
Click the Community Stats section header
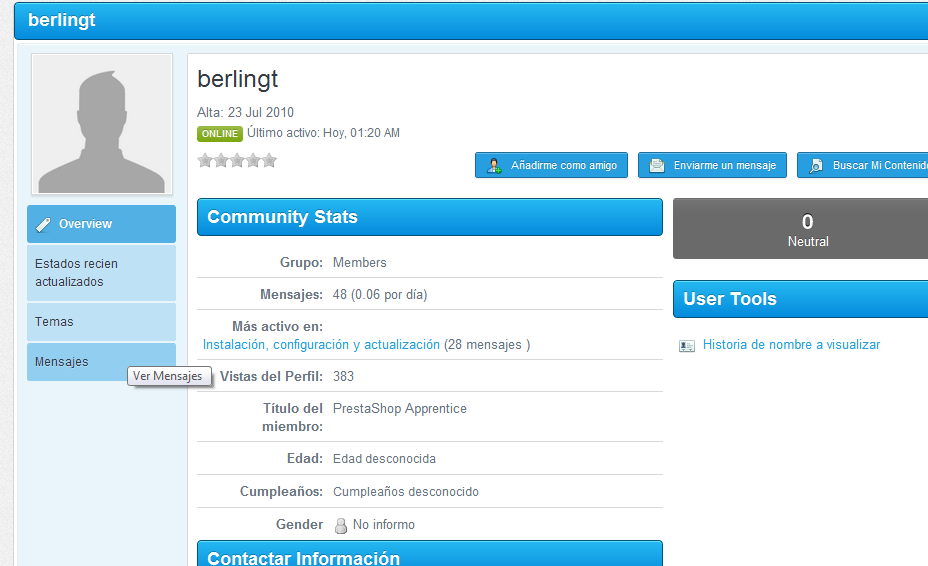[429, 217]
